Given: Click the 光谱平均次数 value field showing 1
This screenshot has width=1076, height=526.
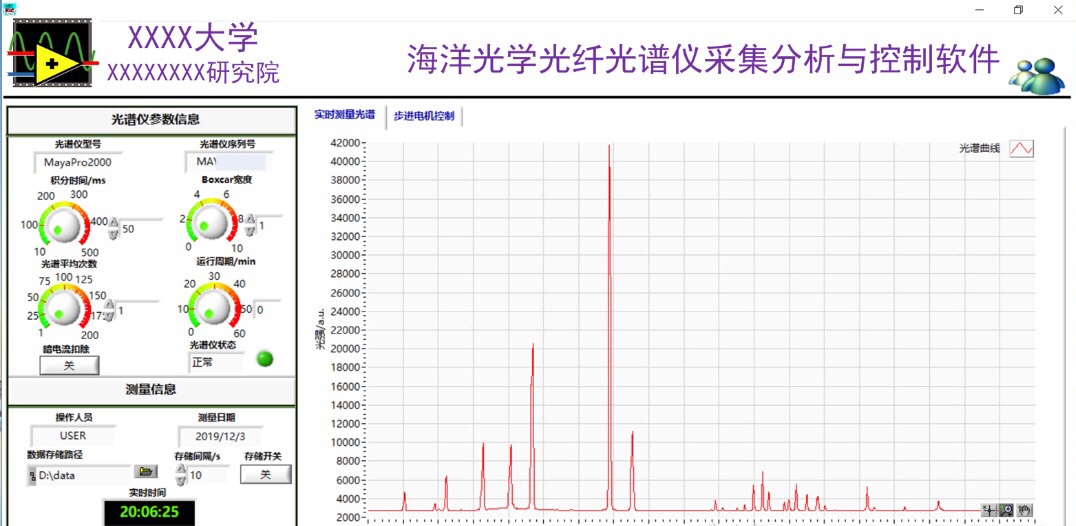Looking at the screenshot, I should pos(137,311).
